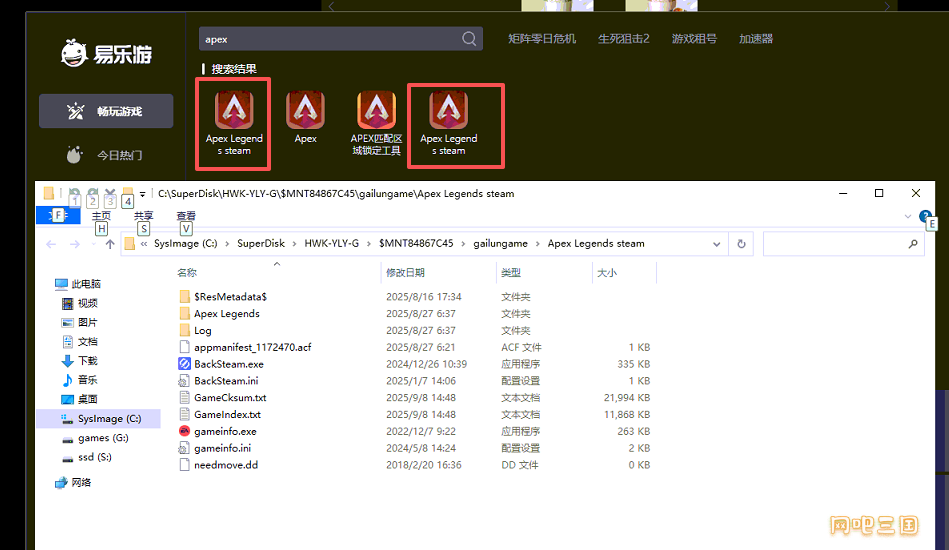The height and width of the screenshot is (550, 949).
Task: Launch the APEX匹配区域锁定工具 game icon
Action: [x=376, y=110]
